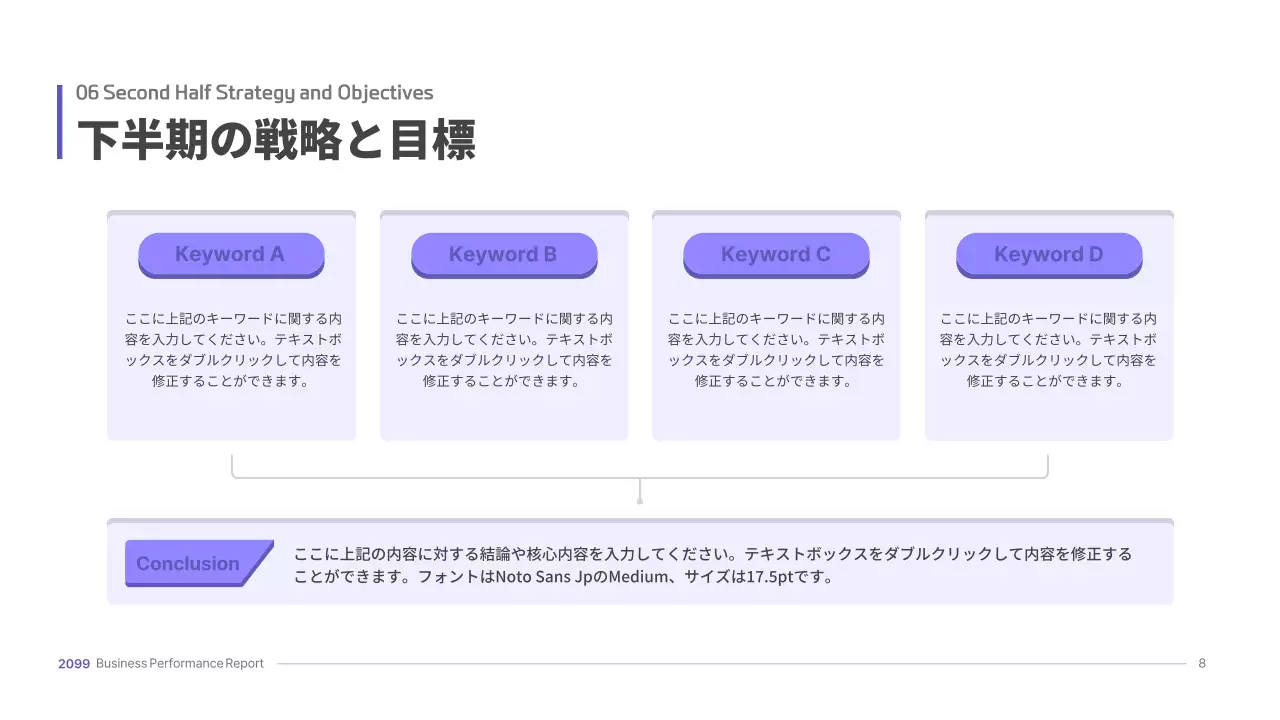Select the Keyword C button
Screen dimensions: 1280x720
tap(776, 254)
